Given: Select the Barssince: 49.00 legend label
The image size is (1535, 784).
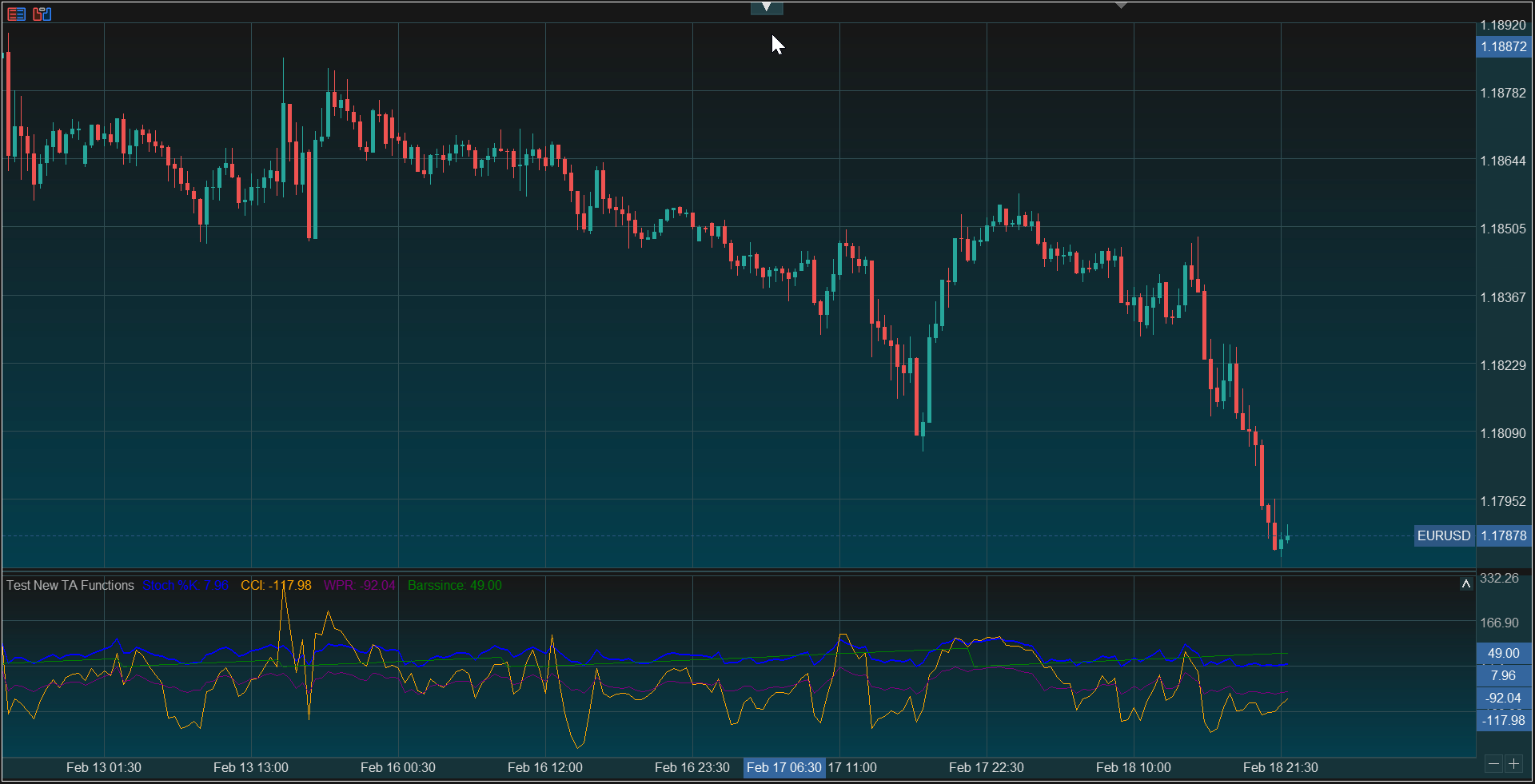Looking at the screenshot, I should point(455,585).
